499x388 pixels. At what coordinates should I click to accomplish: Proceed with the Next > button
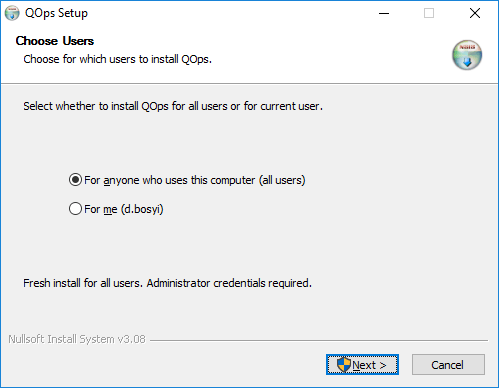pos(362,365)
